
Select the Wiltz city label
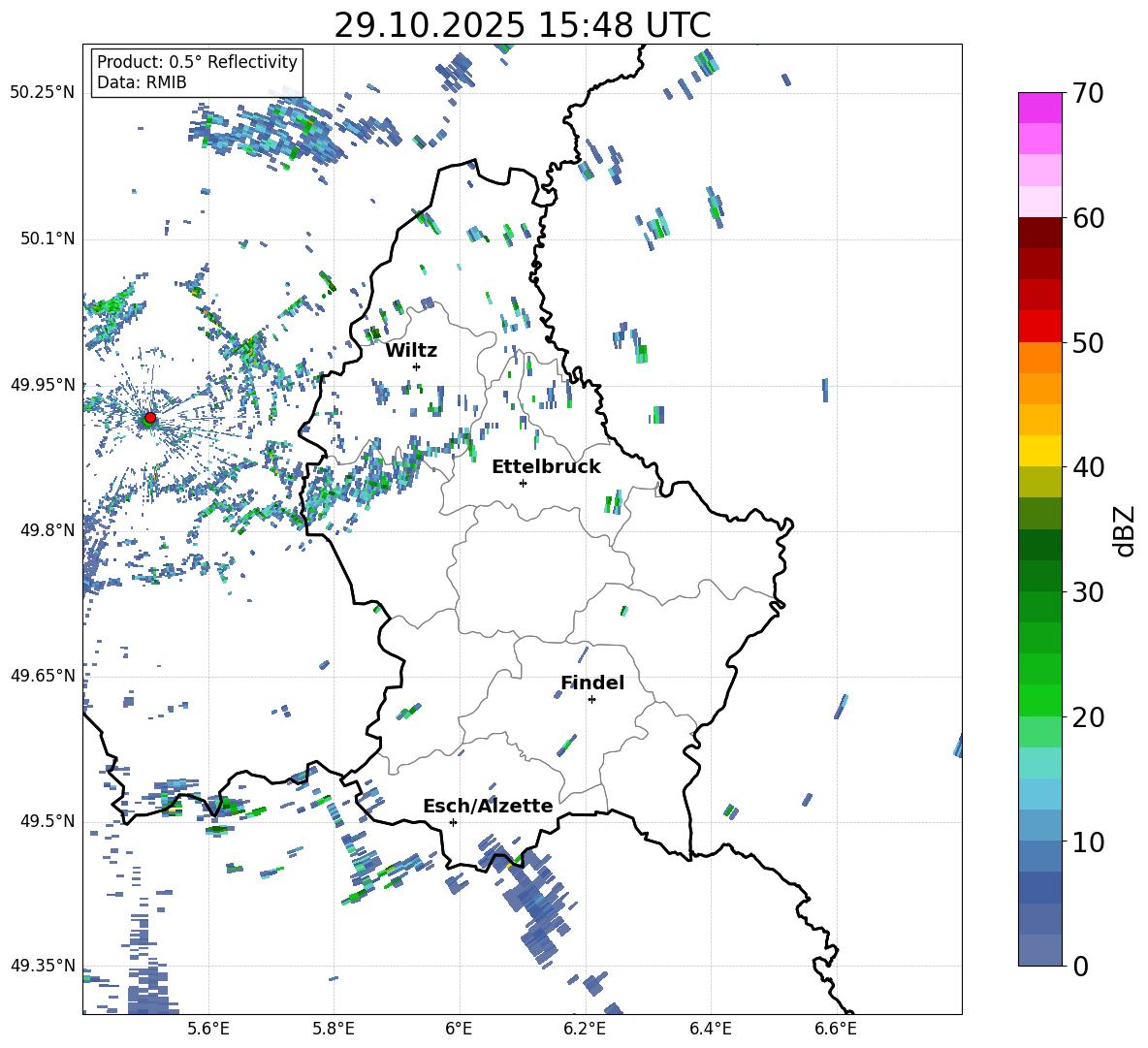click(411, 350)
